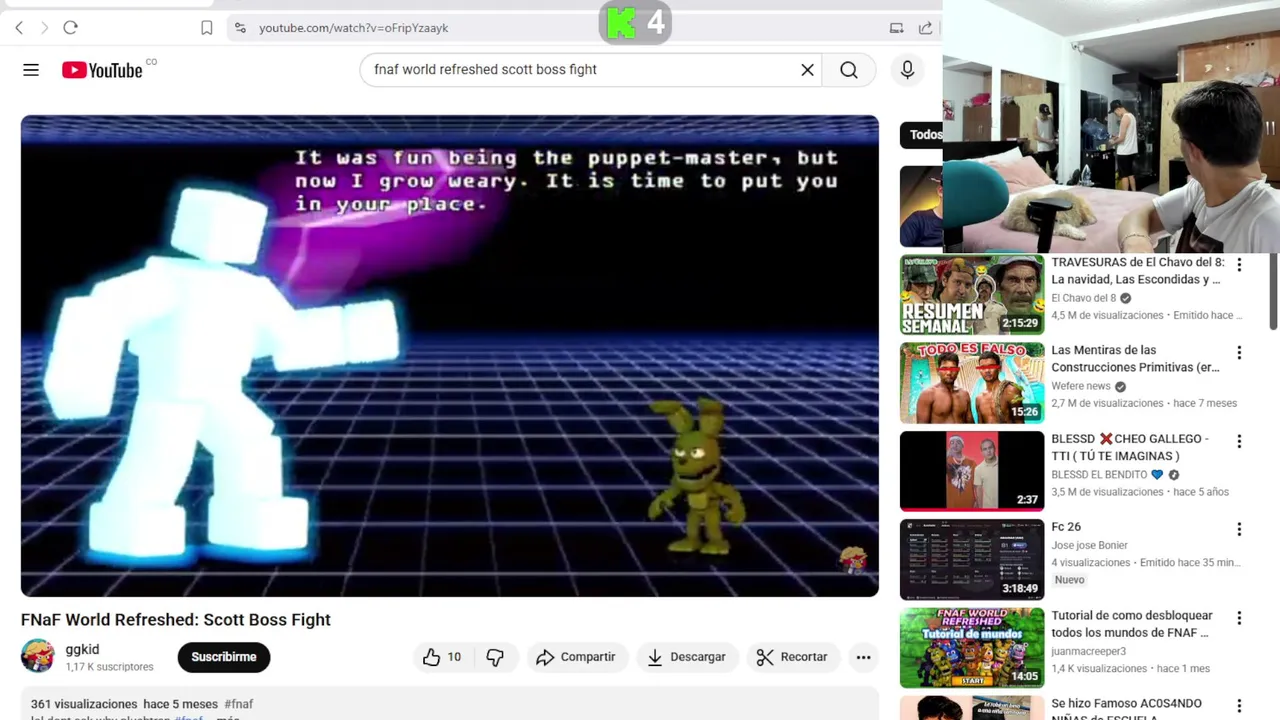The width and height of the screenshot is (1280, 720).
Task: Open options for Se hizo Famoso video
Action: pyautogui.click(x=1239, y=706)
